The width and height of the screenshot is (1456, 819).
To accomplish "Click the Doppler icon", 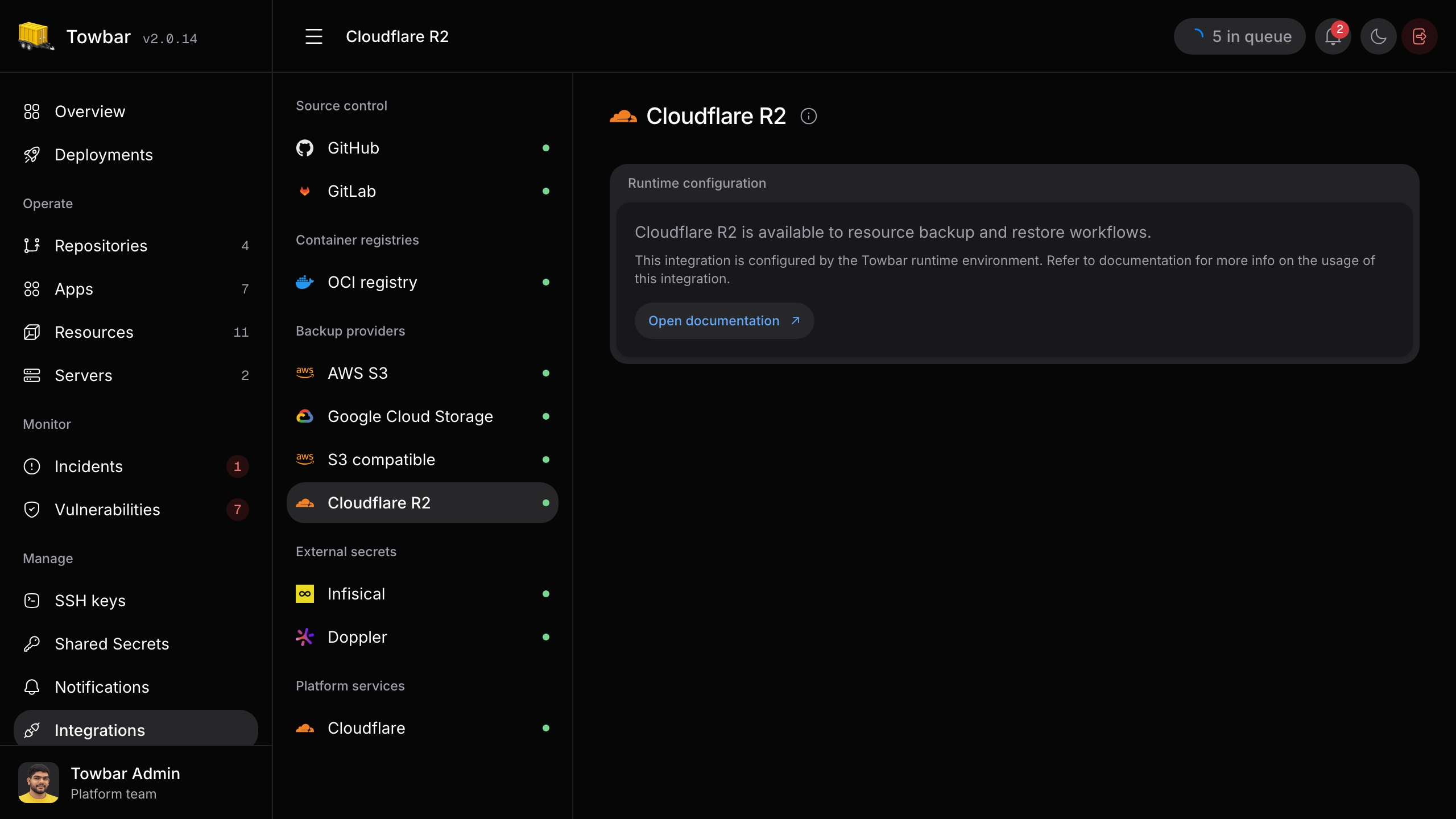I will click(305, 637).
